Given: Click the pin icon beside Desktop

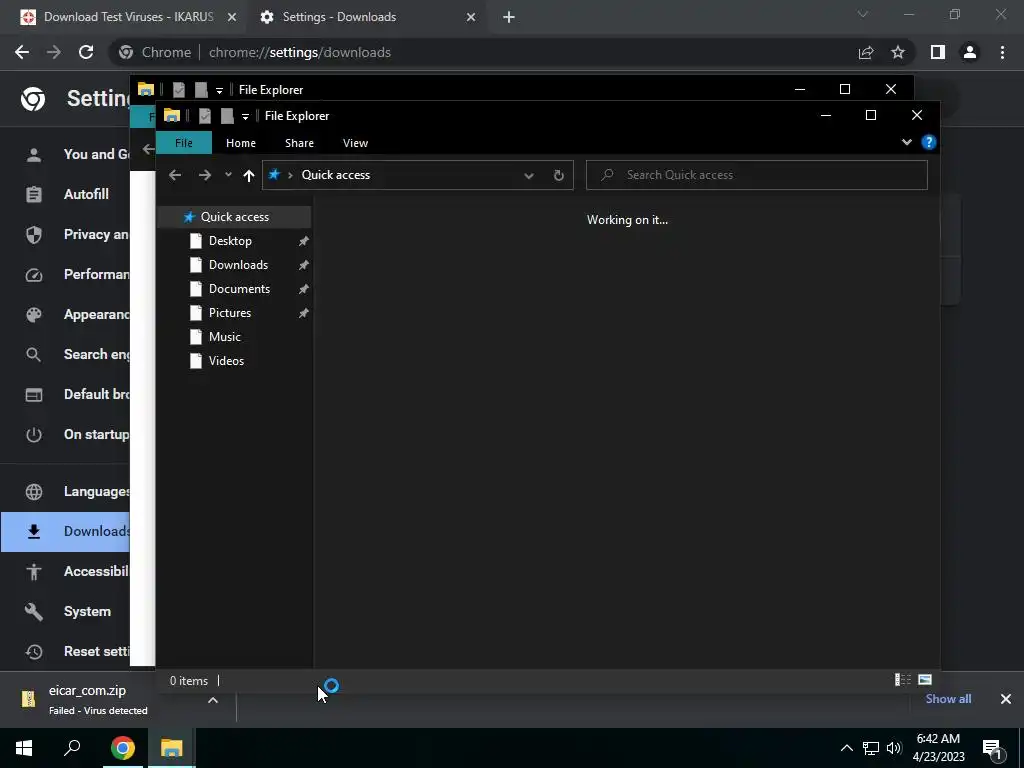Looking at the screenshot, I should tap(303, 241).
